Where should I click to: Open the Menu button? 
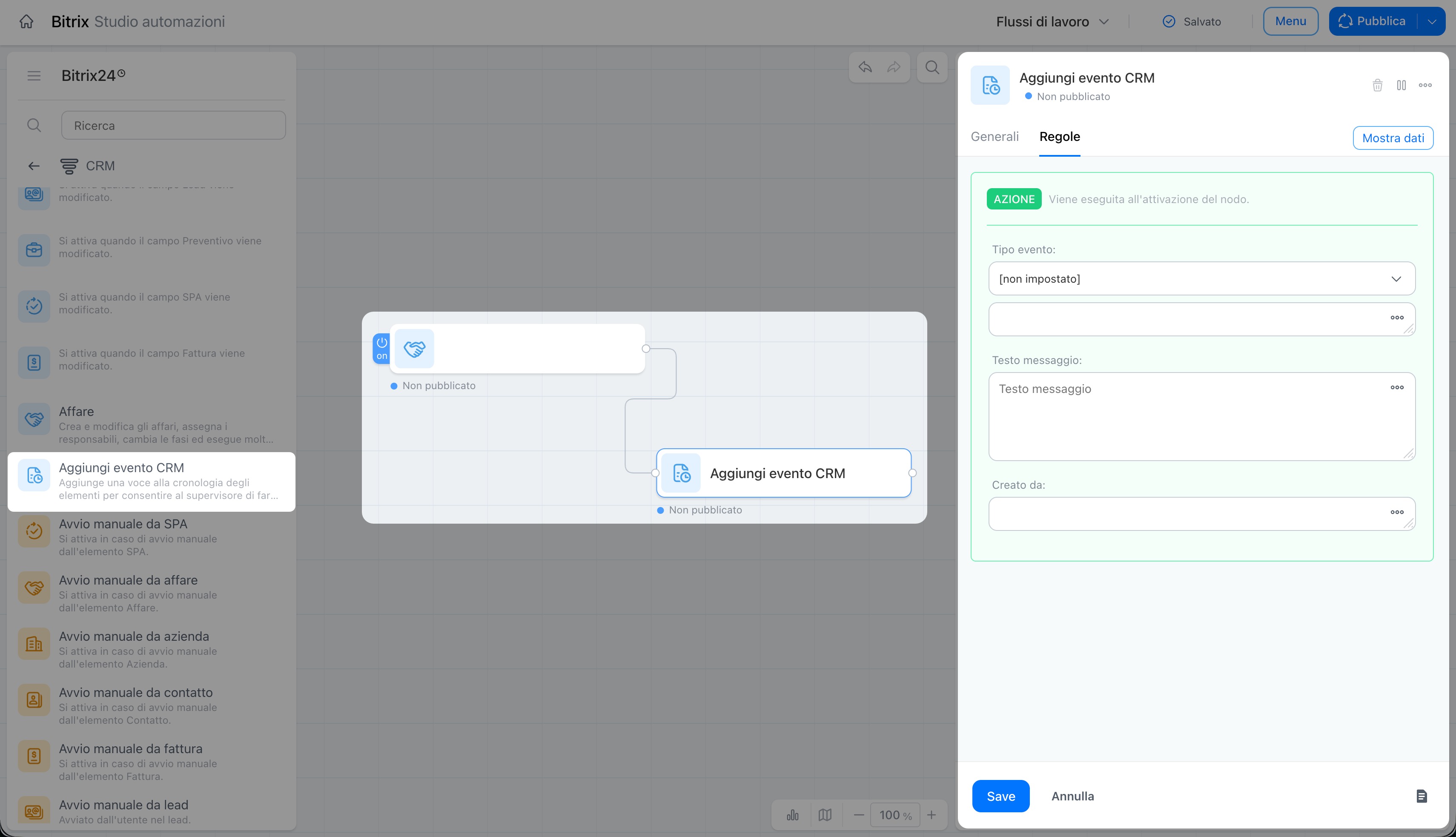(1290, 21)
